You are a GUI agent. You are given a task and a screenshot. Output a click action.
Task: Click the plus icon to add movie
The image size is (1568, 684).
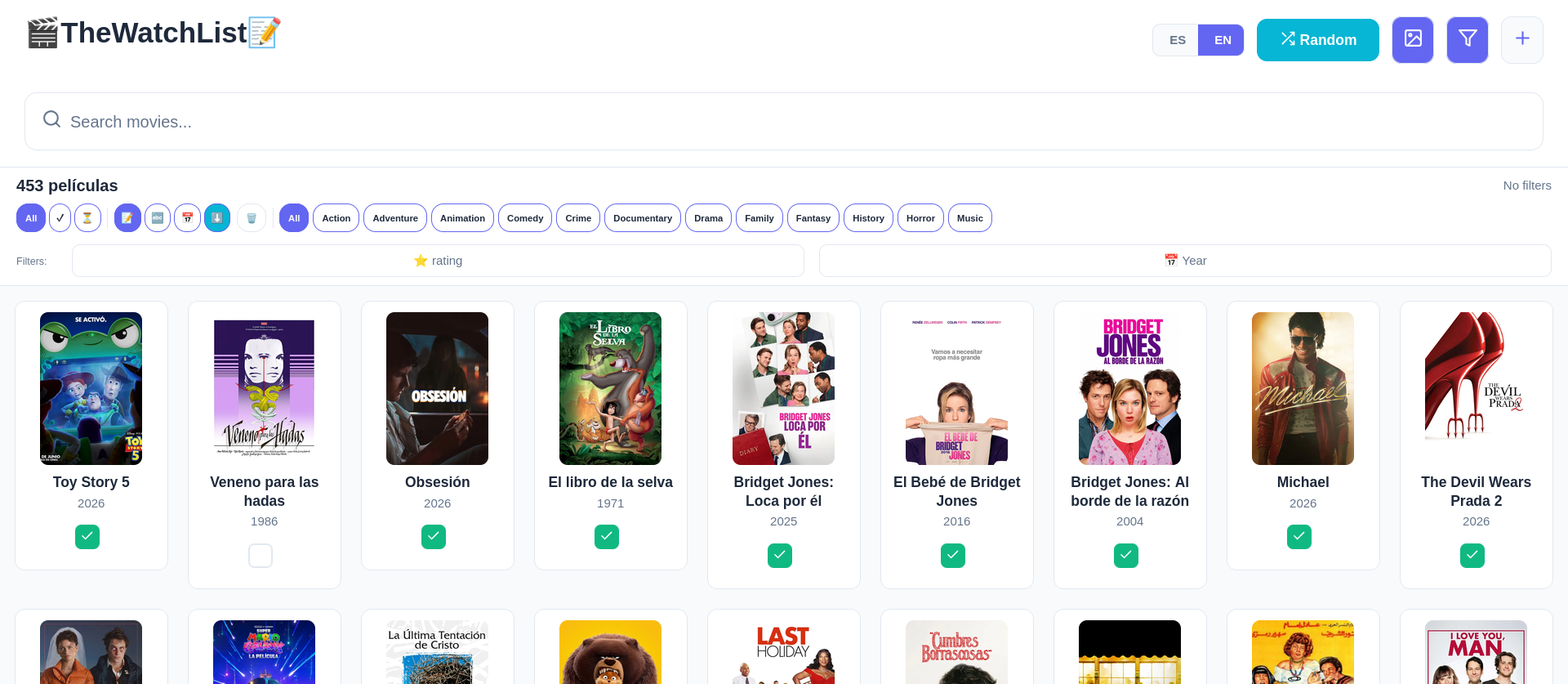tap(1522, 39)
